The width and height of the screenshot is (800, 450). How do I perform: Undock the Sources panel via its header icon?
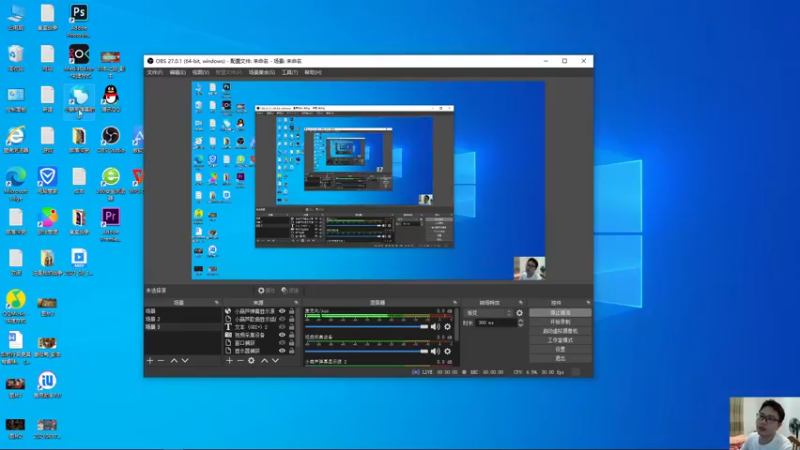[x=296, y=303]
